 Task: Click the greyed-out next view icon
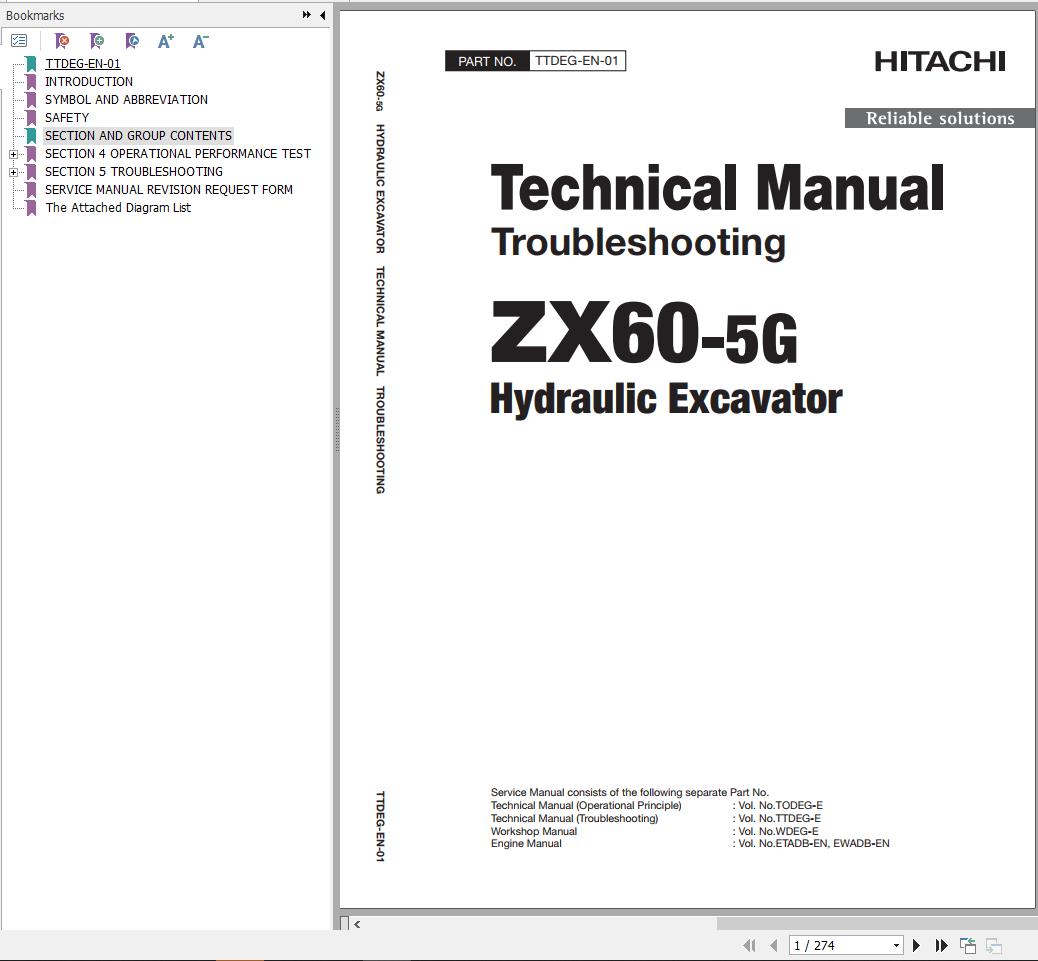(994, 945)
